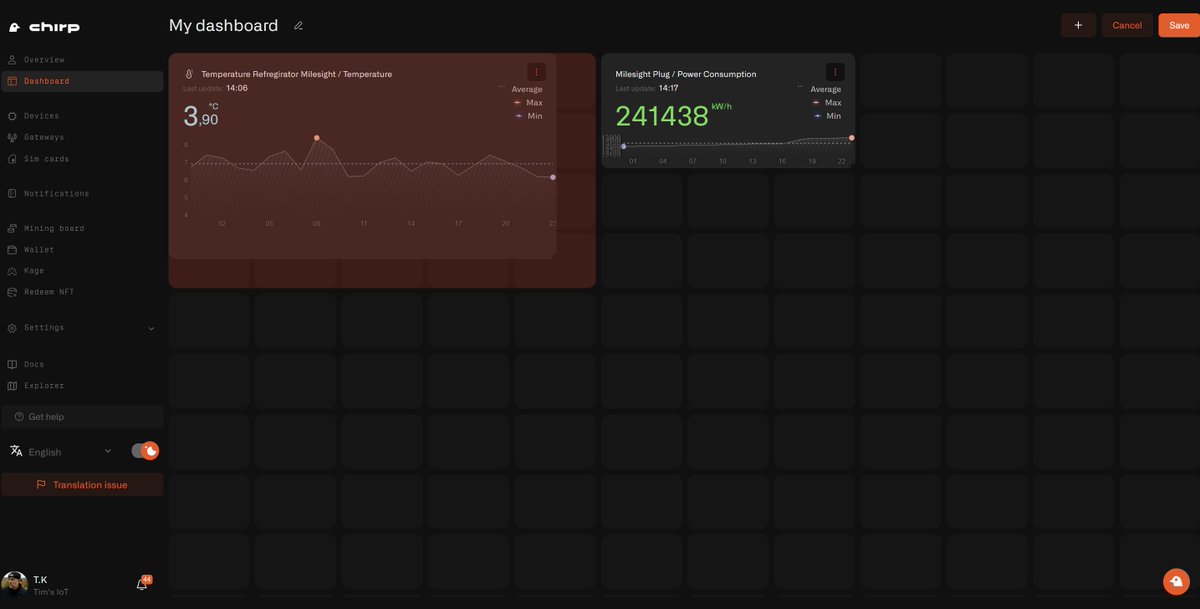Click the max point marker on power chart

(x=852, y=138)
